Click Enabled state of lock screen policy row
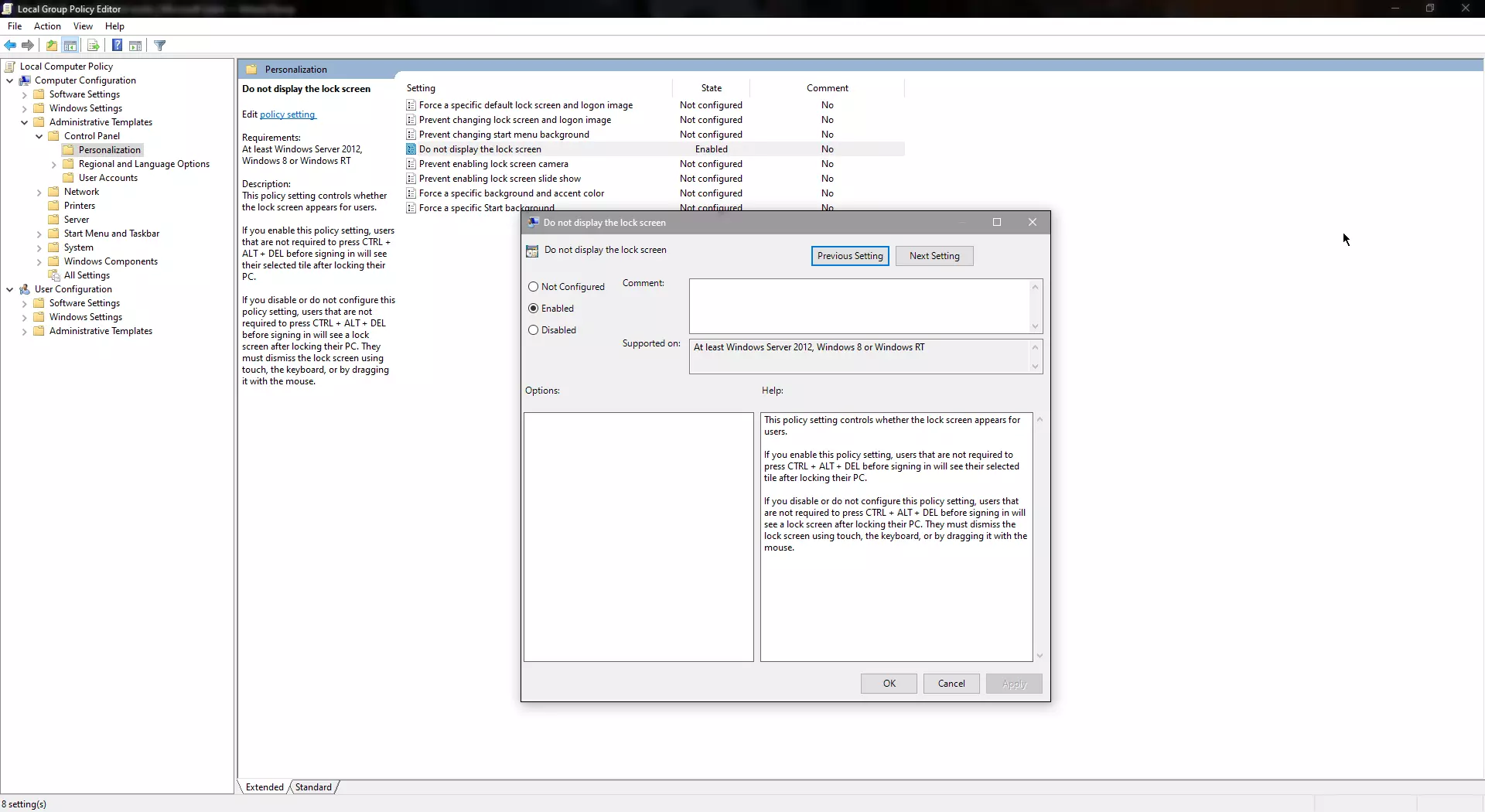1485x812 pixels. [712, 149]
